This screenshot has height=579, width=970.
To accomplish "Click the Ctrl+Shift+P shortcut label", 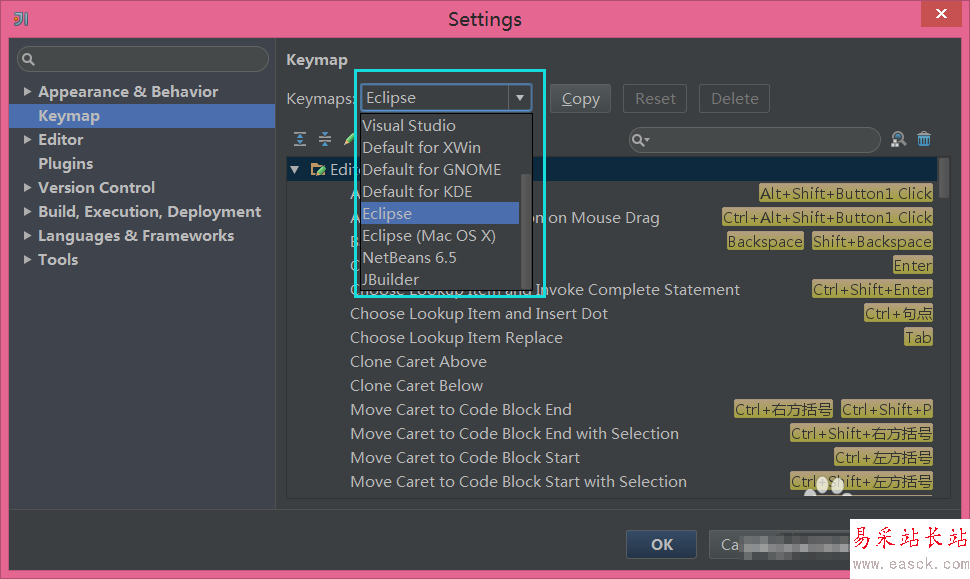I will point(886,410).
